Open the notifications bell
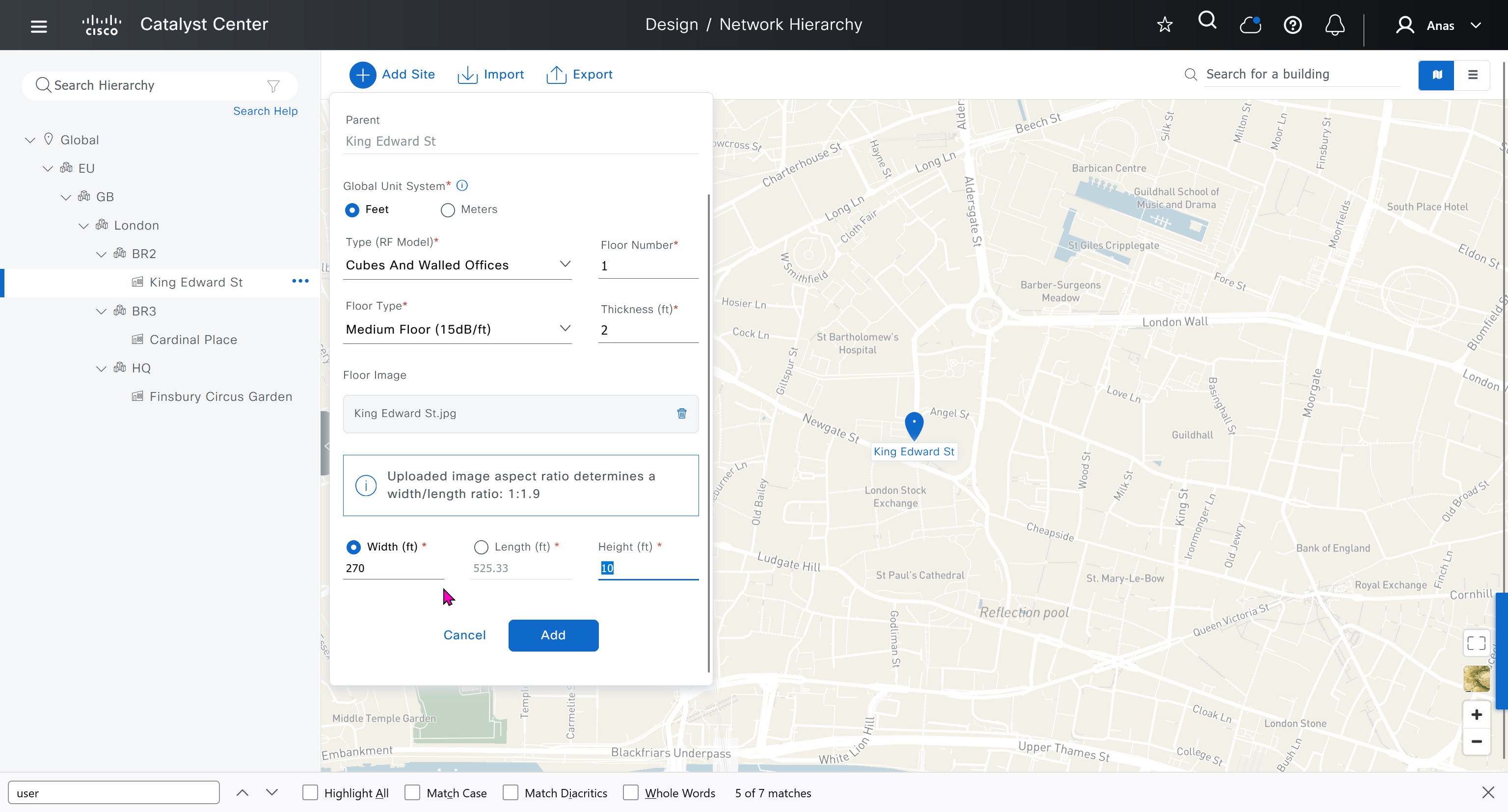This screenshot has width=1508, height=812. pos(1334,25)
